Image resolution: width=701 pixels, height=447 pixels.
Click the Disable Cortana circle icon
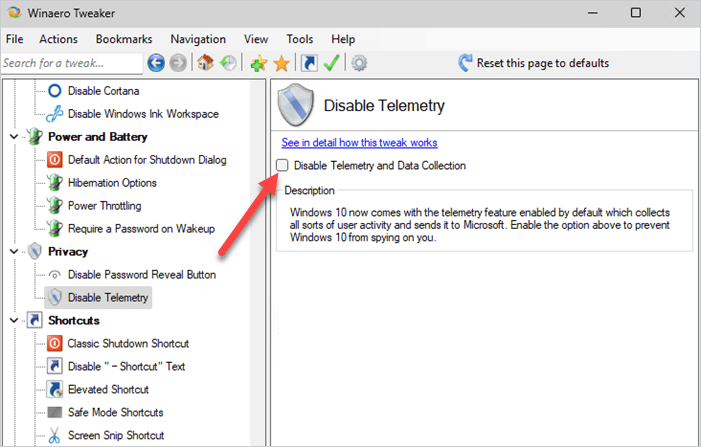pyautogui.click(x=55, y=91)
